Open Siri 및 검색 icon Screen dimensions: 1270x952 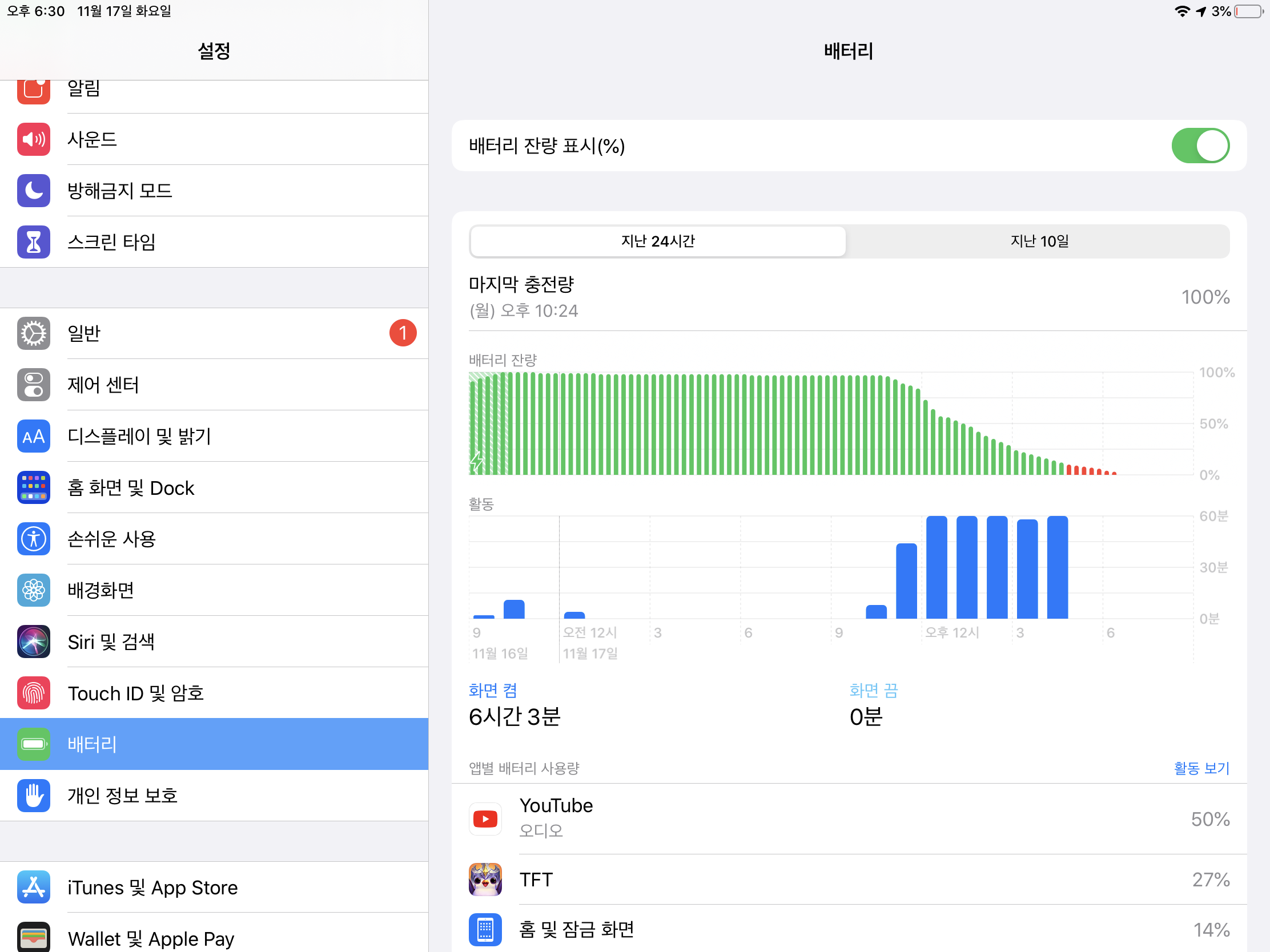(x=33, y=642)
